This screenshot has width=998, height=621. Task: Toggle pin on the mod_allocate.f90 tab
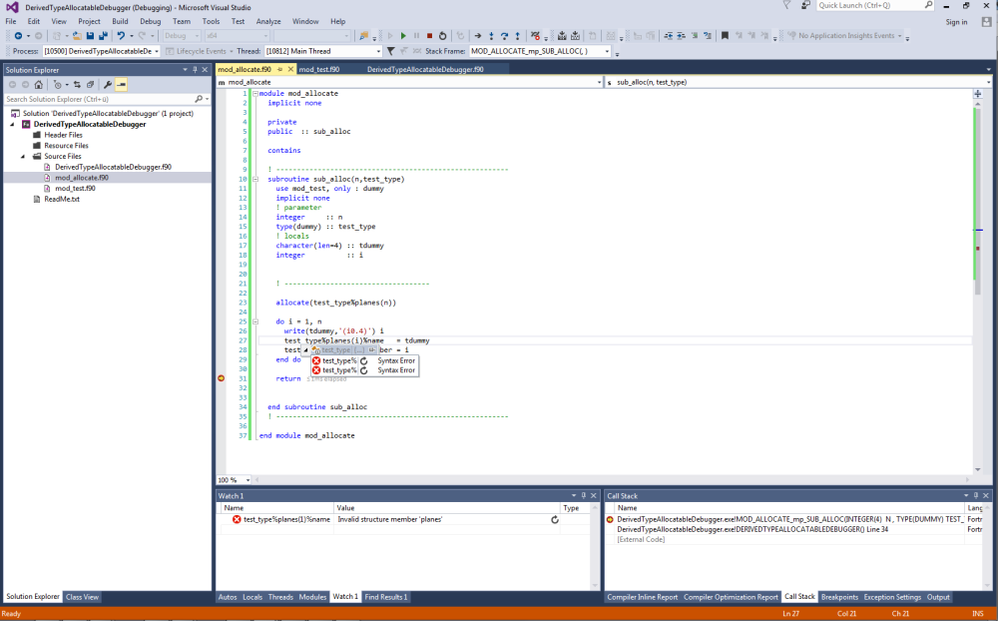pos(280,70)
